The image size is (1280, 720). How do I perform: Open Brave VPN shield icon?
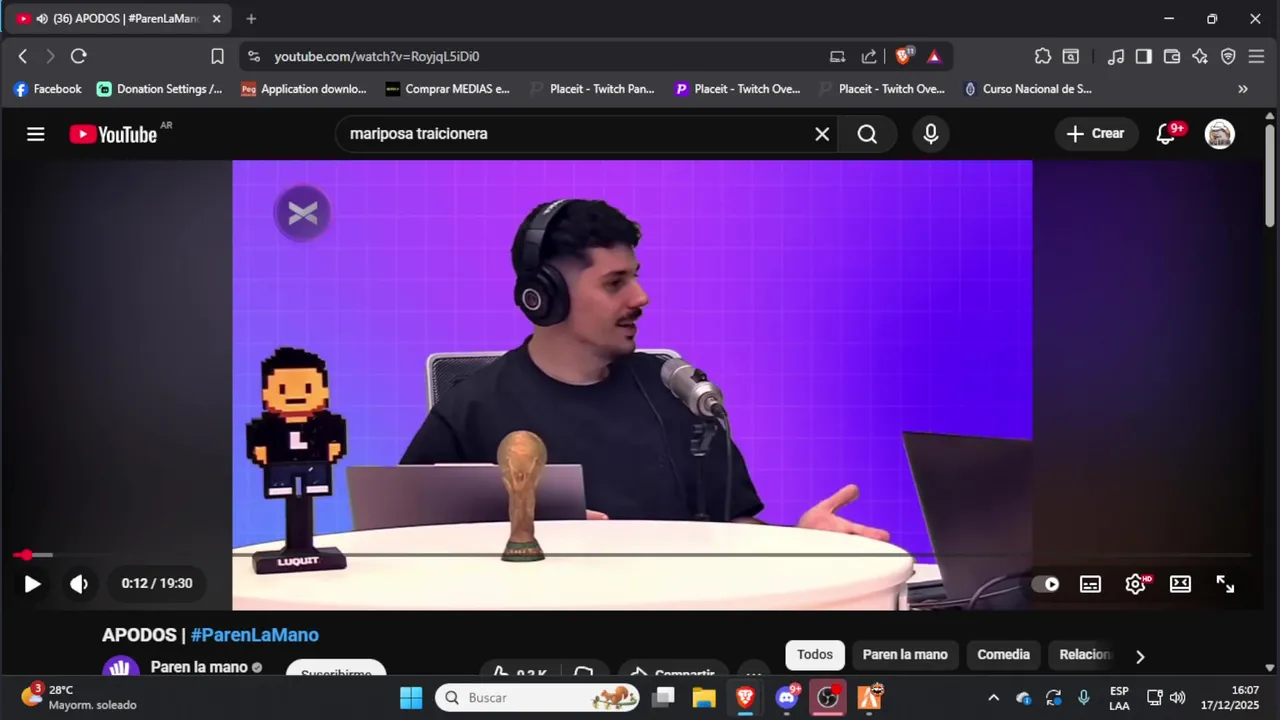click(x=1228, y=56)
